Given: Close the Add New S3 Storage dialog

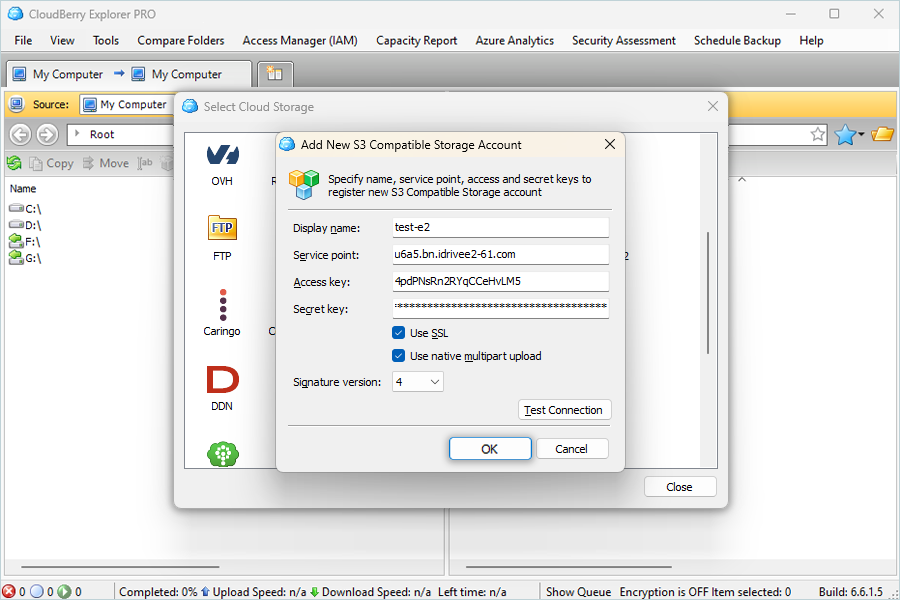Looking at the screenshot, I should 610,145.
